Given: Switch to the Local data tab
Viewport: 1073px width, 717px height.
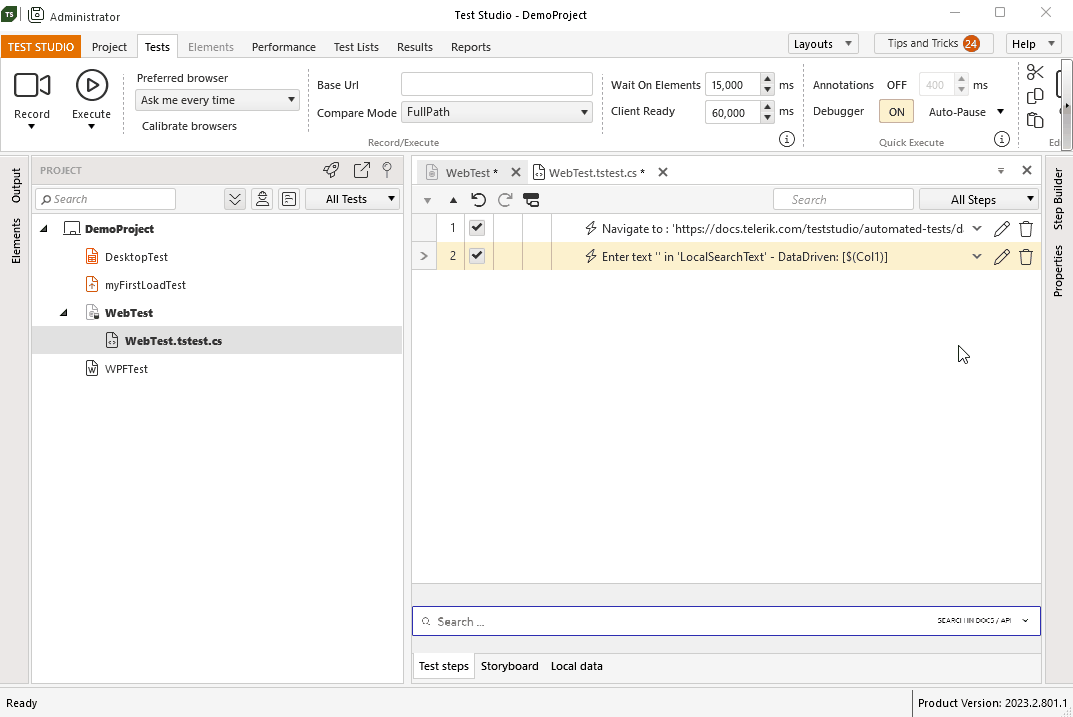Looking at the screenshot, I should (577, 666).
